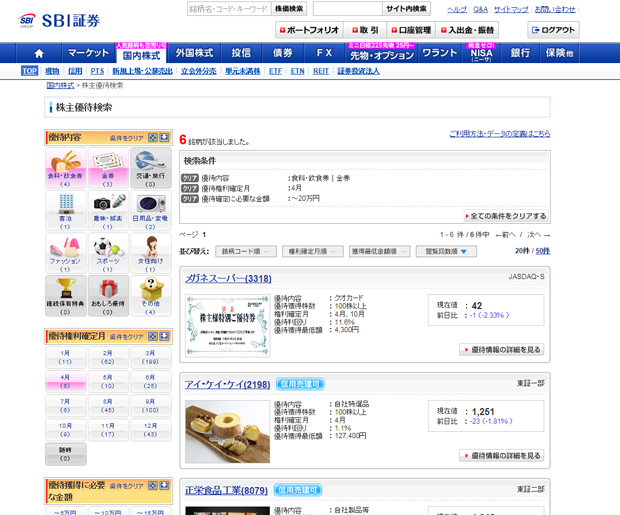
Task: Open the アイ・ケイ・ケイ(2198) stock link
Action: (228, 384)
